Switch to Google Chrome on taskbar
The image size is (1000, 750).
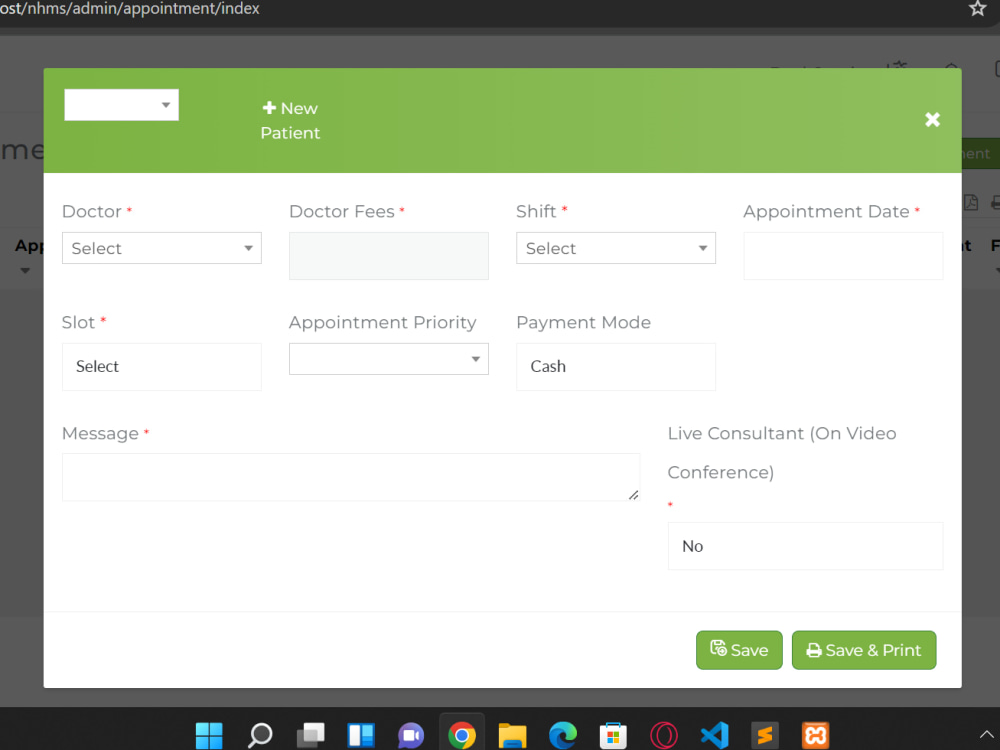tap(462, 735)
